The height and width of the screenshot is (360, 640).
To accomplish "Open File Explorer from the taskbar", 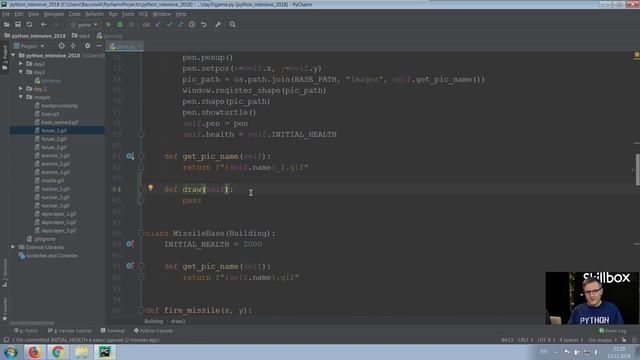I will (81, 352).
